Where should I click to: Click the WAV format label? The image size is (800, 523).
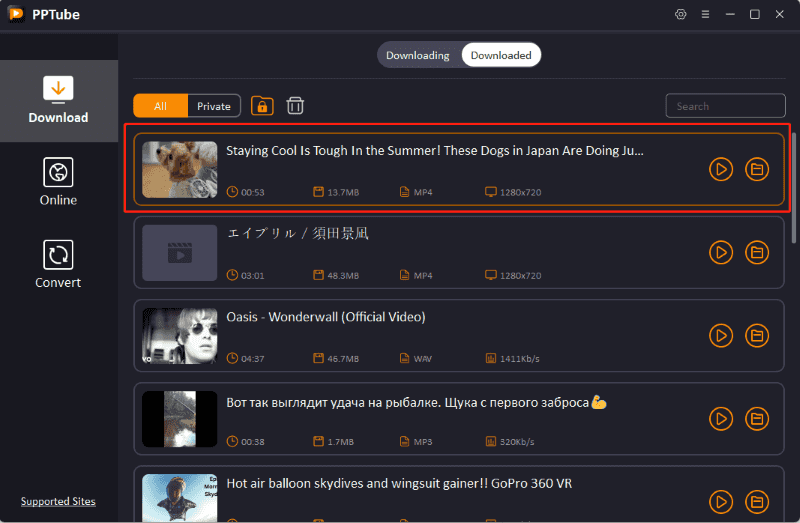[x=422, y=359]
